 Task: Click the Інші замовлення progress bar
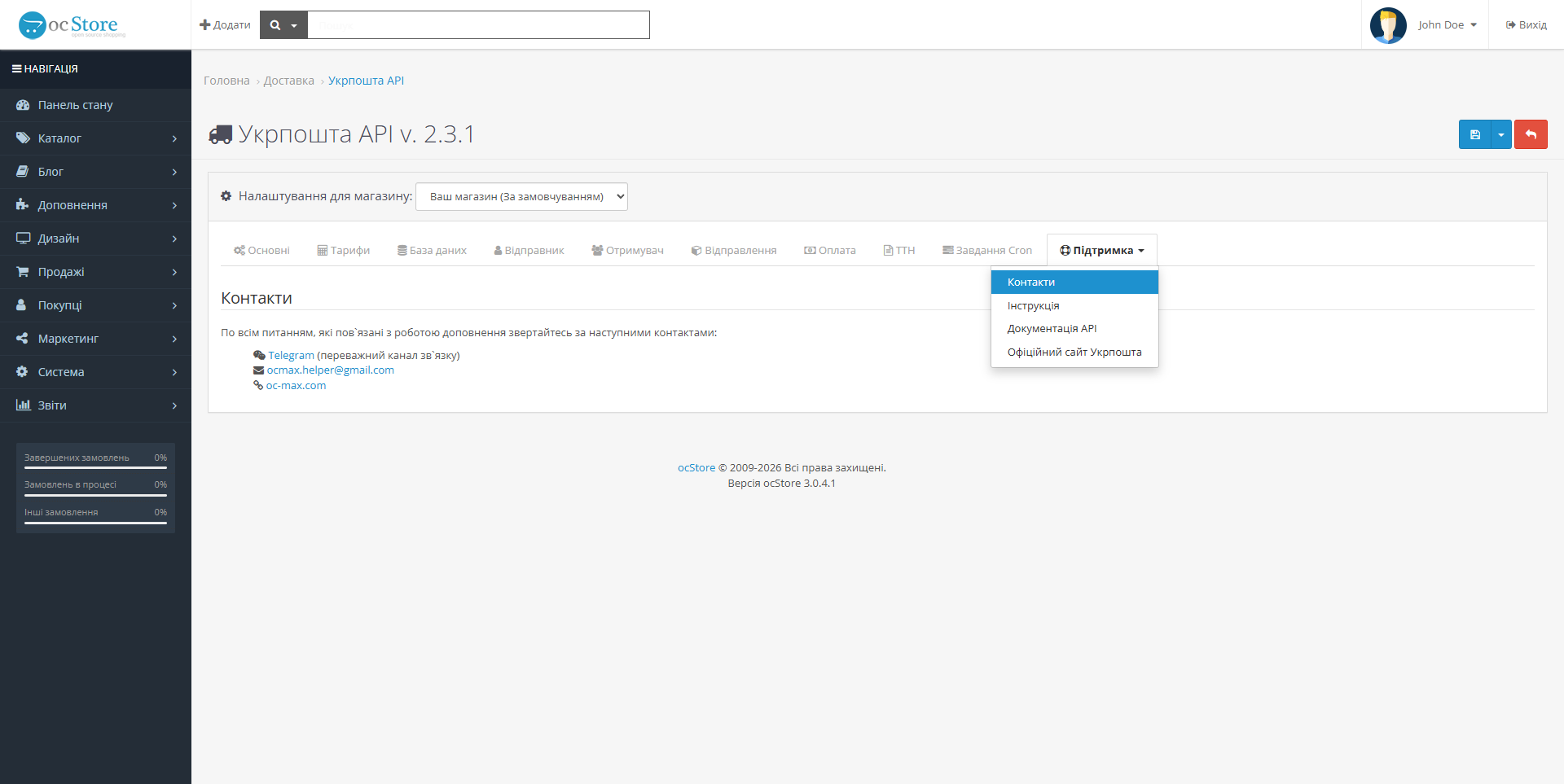coord(95,523)
